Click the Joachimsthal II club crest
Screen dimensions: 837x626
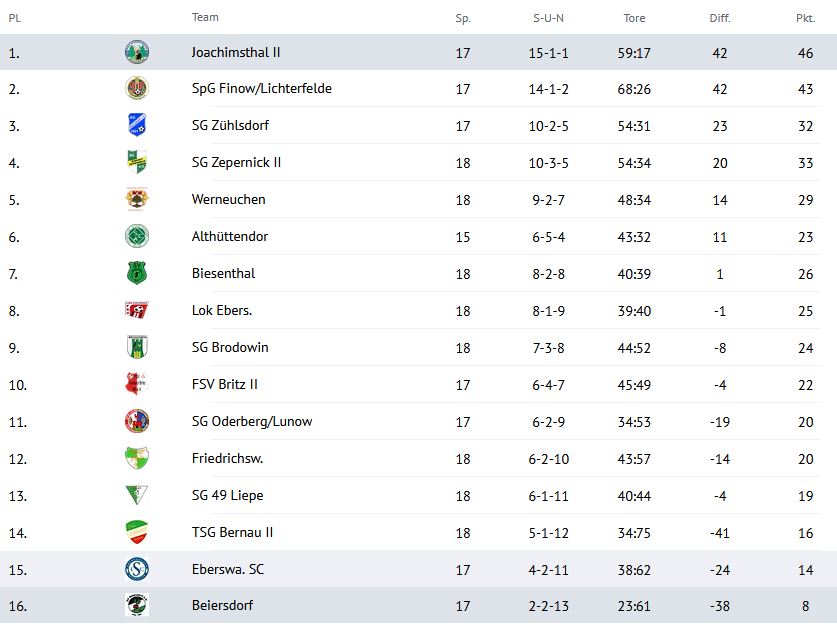click(137, 52)
